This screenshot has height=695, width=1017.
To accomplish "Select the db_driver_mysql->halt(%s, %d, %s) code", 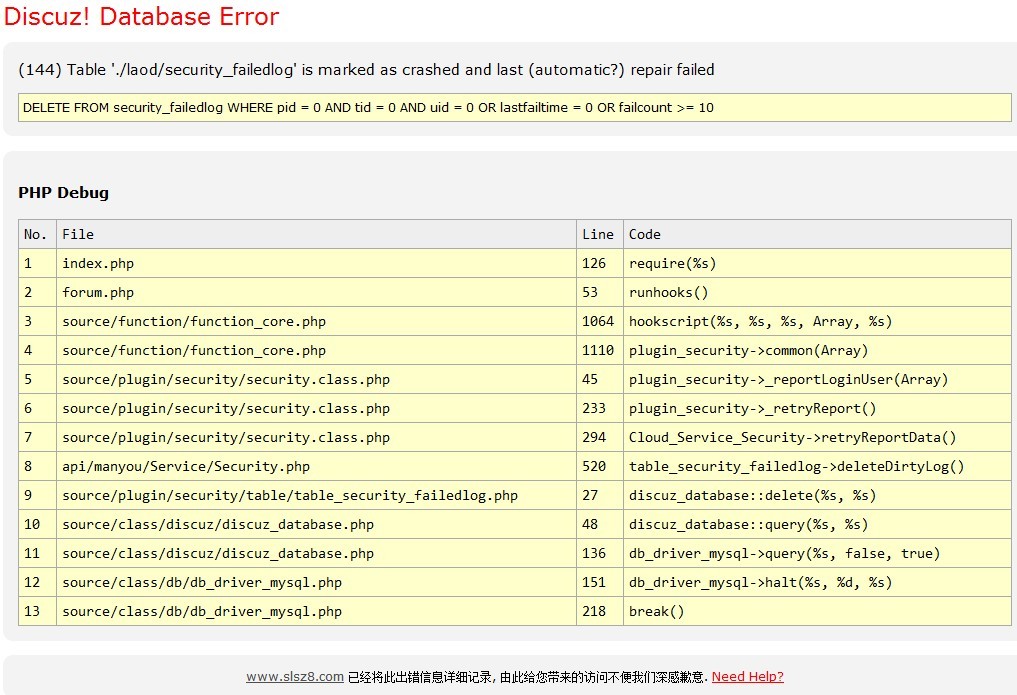I will coord(760,583).
